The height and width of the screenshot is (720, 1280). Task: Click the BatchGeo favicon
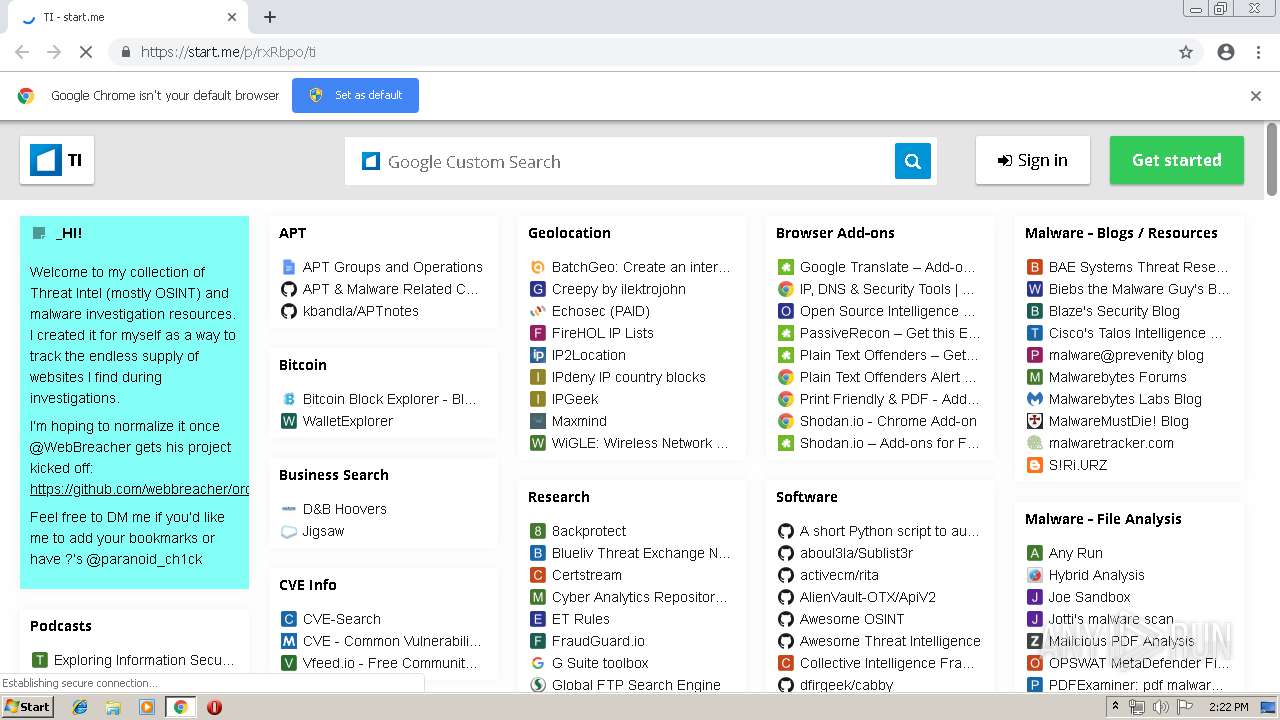click(538, 267)
